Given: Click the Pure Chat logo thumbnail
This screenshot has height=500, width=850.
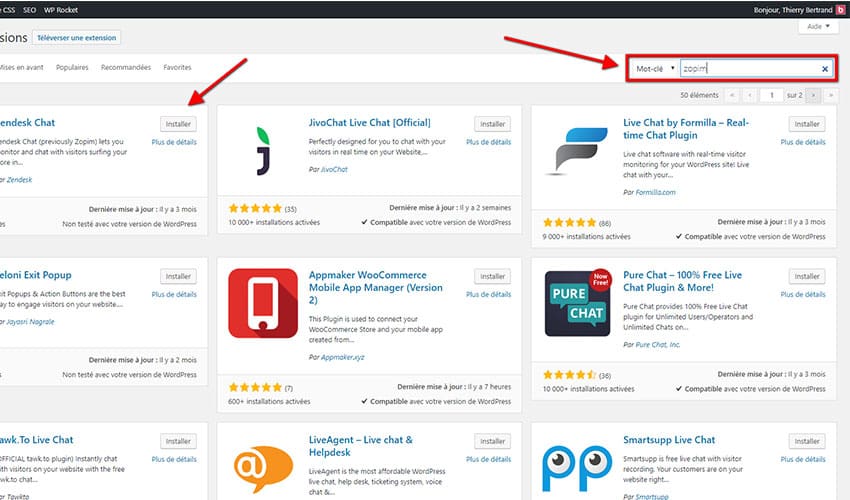Looking at the screenshot, I should click(577, 303).
